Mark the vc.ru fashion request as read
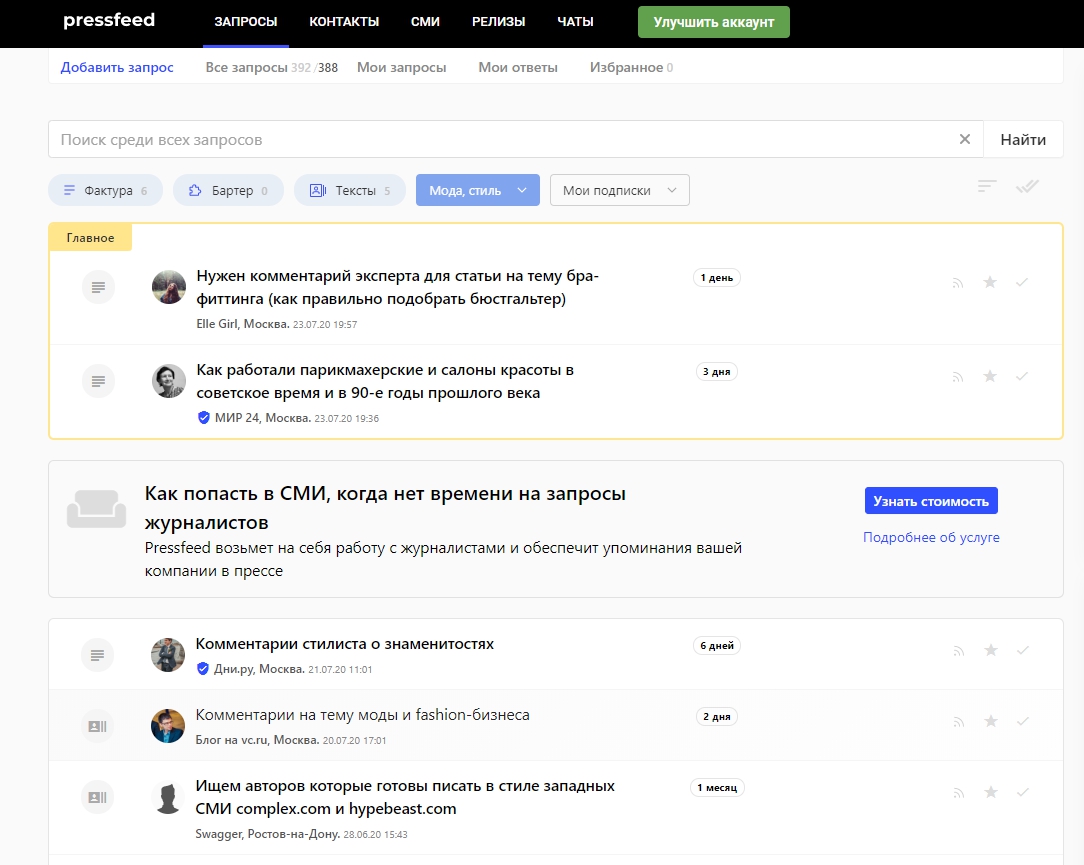Image resolution: width=1084 pixels, height=865 pixels. pos(1022,721)
